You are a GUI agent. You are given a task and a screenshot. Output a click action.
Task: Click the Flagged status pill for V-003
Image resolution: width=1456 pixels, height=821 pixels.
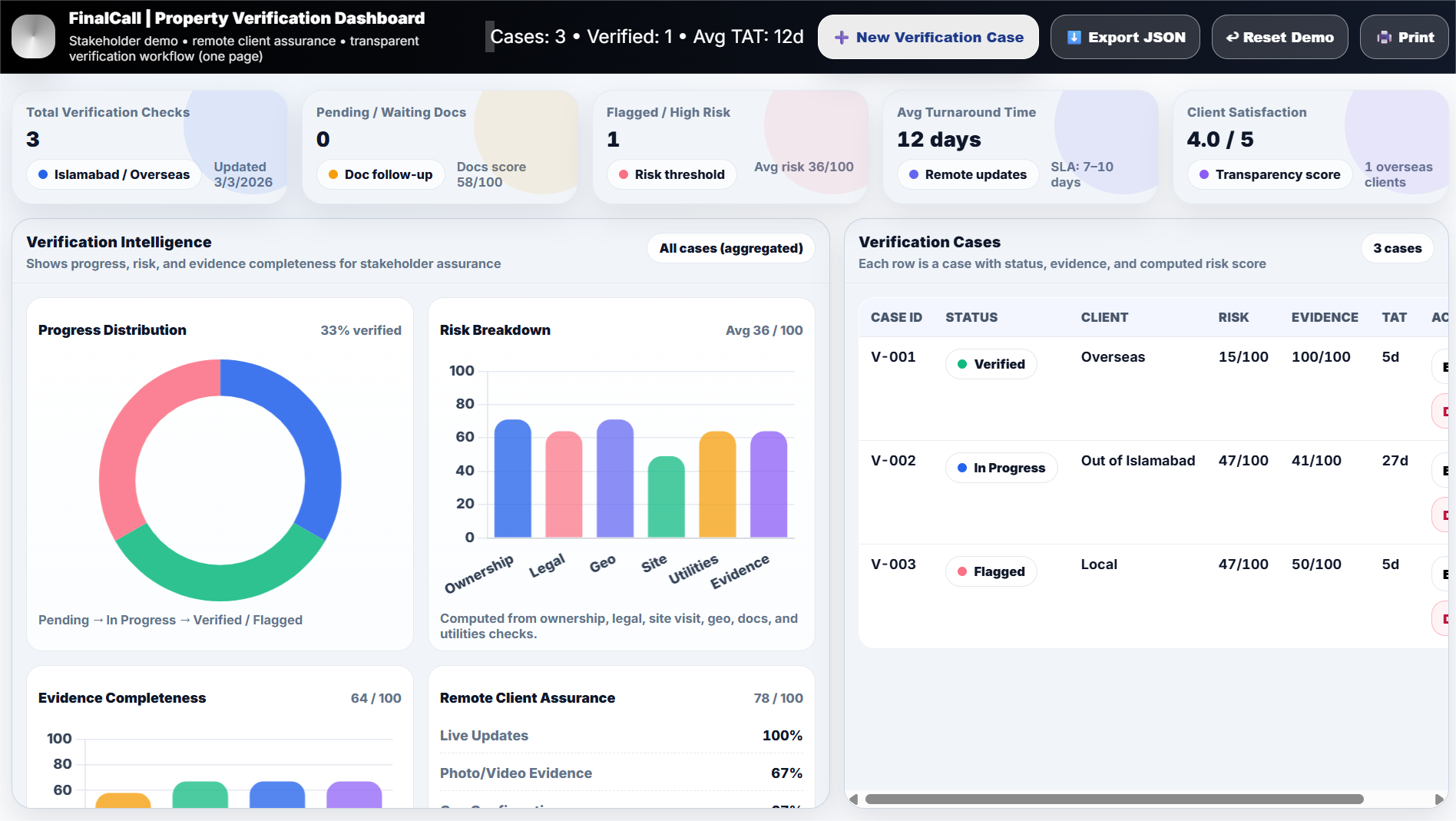pyautogui.click(x=991, y=571)
